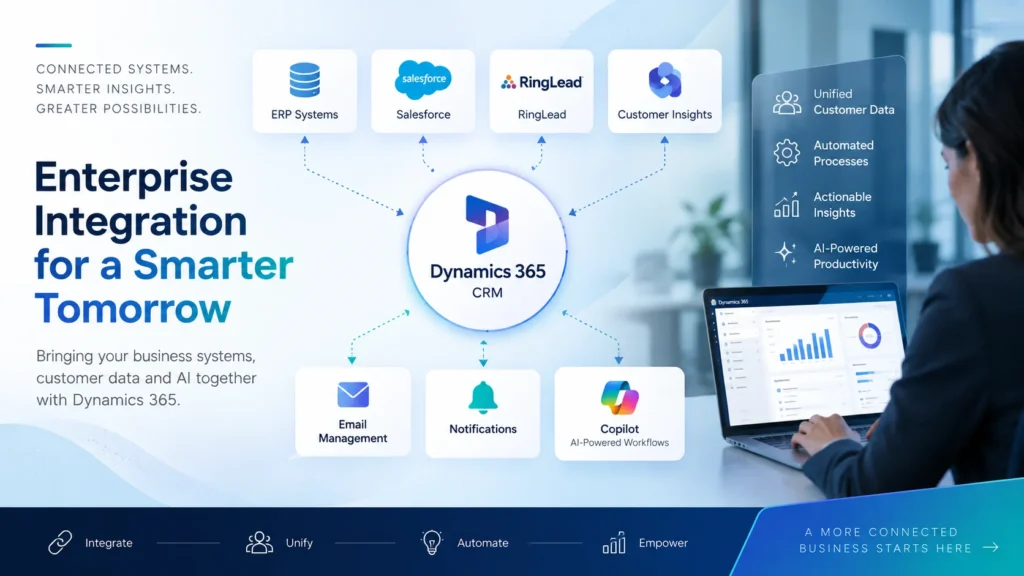Click the Notifications bell icon

point(483,397)
